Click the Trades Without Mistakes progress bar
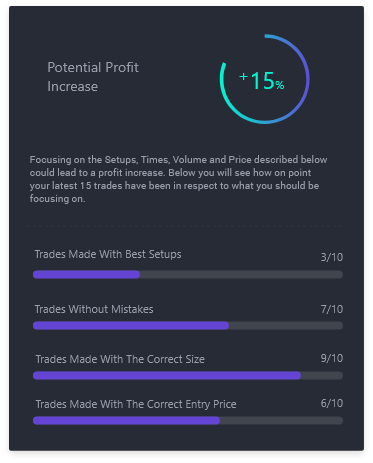The width and height of the screenshot is (373, 463). (x=188, y=326)
